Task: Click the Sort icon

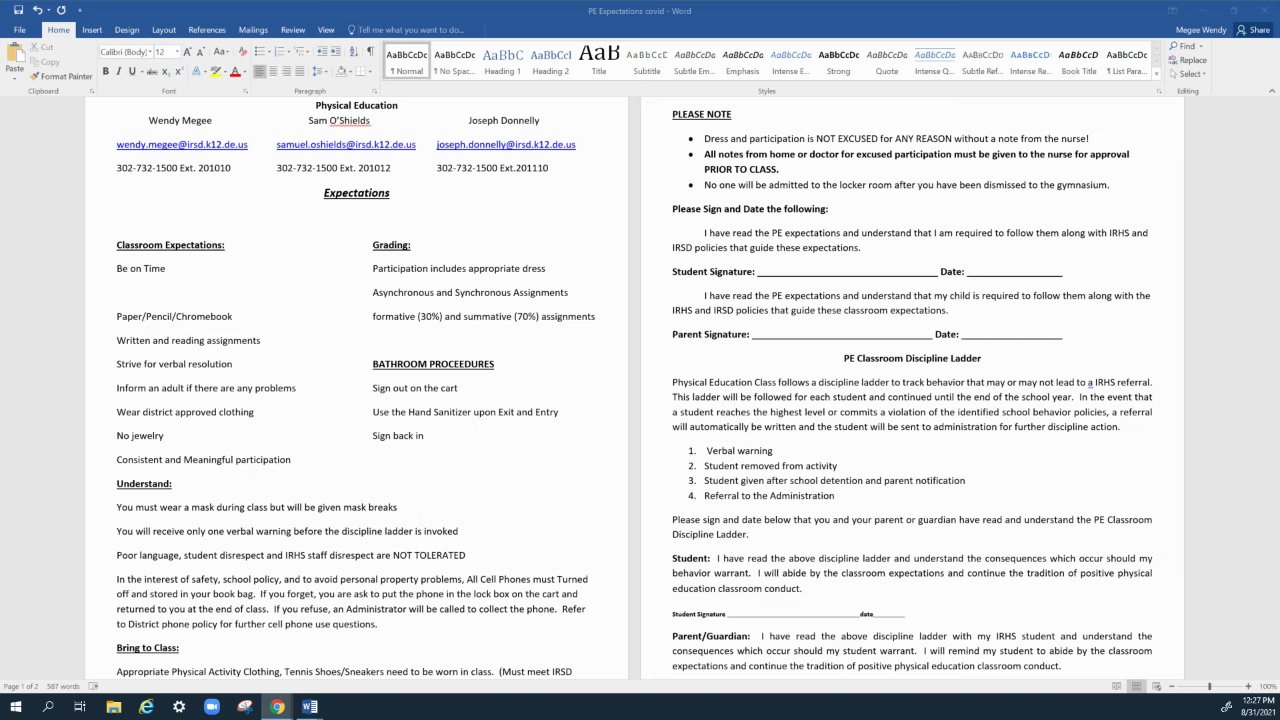Action: (355, 51)
